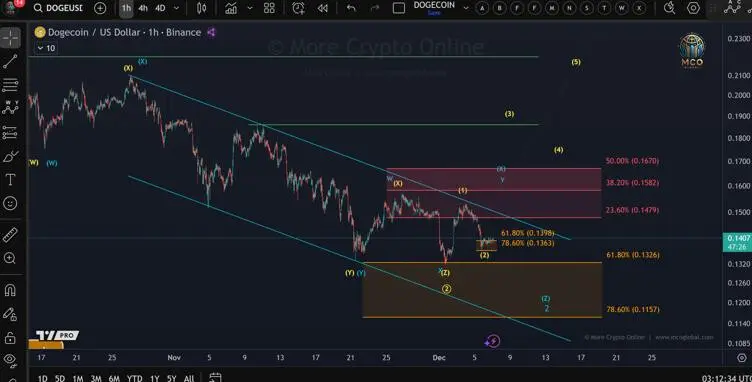
Task: Click the compare or add symbol plus icon
Action: [x=100, y=8]
